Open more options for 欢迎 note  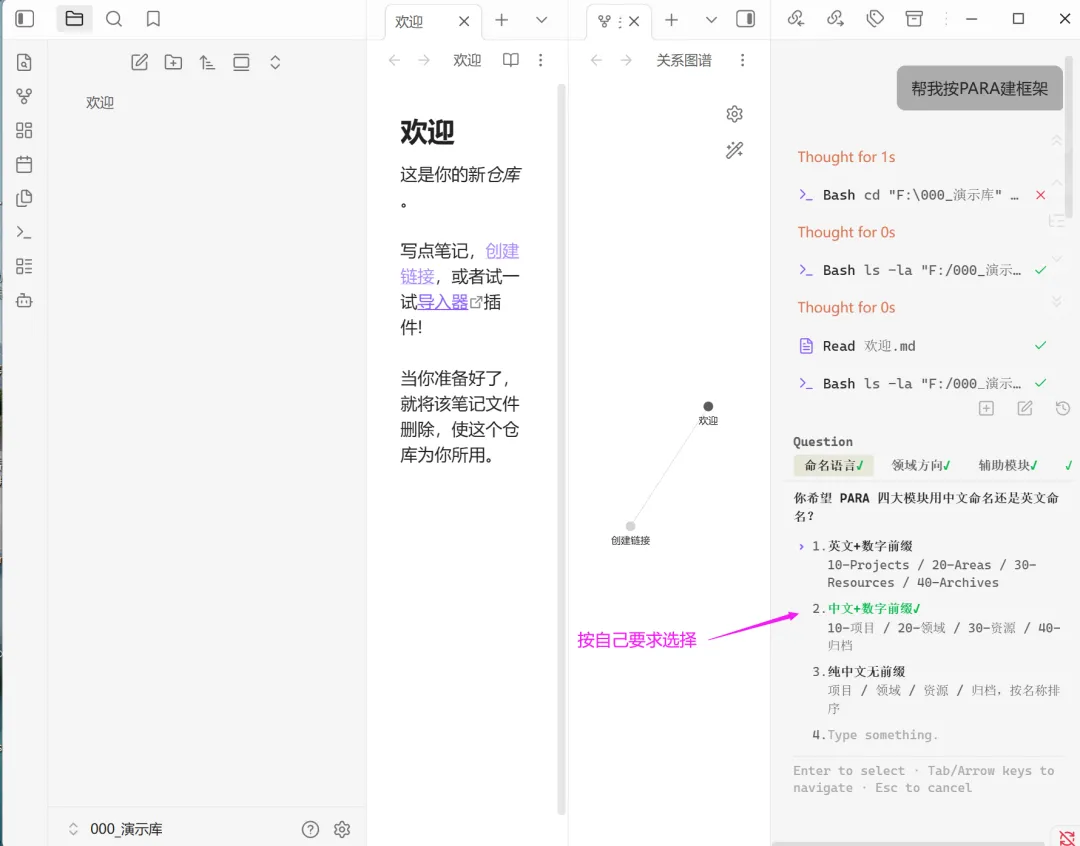(541, 61)
